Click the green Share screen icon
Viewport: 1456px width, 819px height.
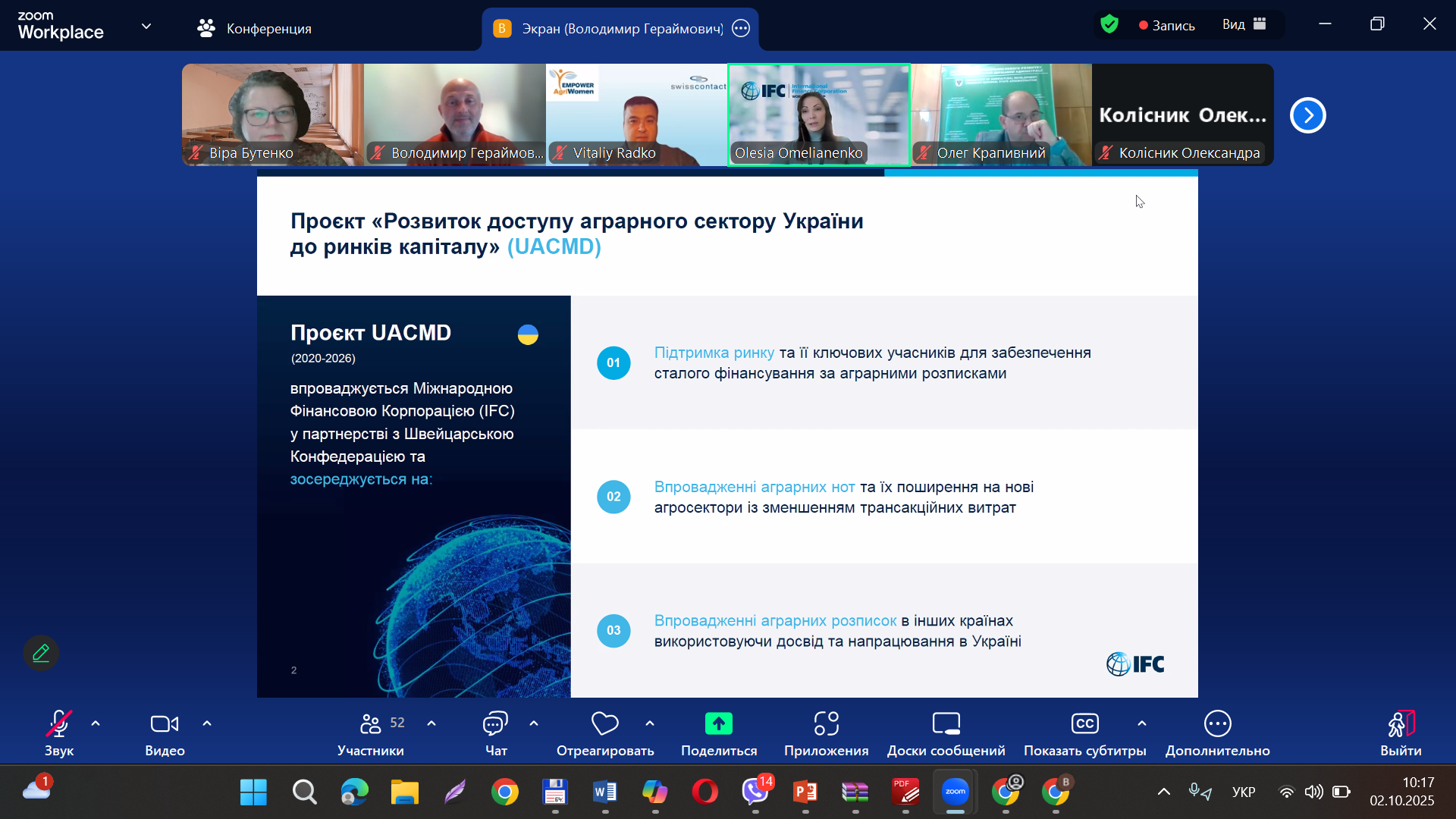[718, 724]
